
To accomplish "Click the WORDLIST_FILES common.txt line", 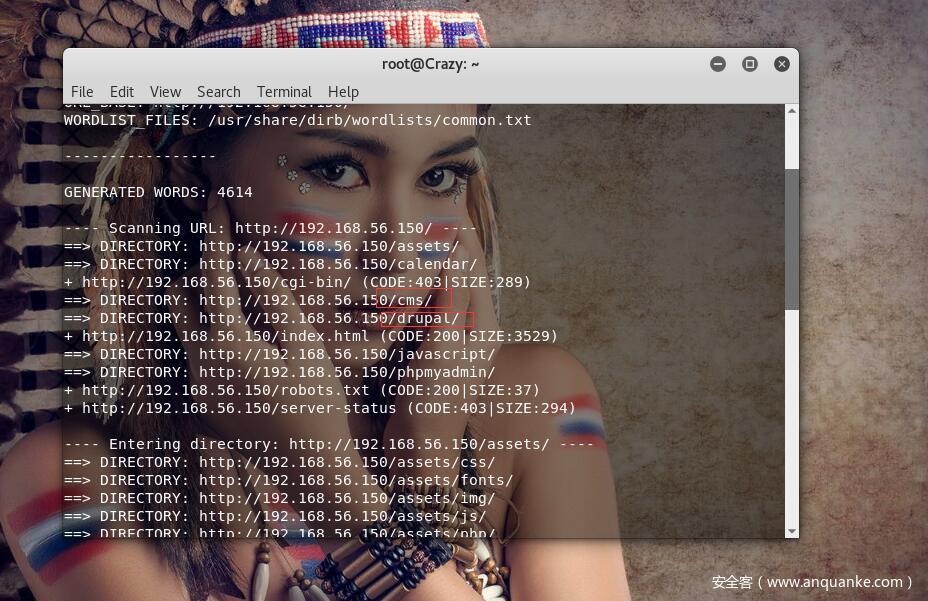I will click(298, 120).
